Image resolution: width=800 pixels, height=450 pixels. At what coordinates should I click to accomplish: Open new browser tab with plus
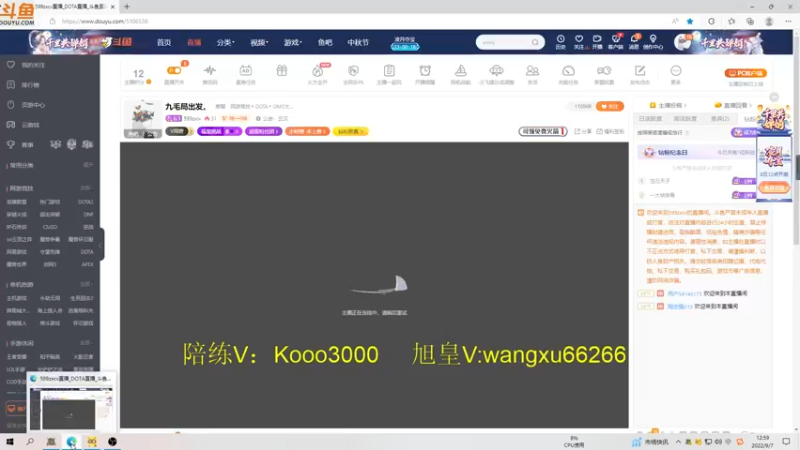[127, 7]
